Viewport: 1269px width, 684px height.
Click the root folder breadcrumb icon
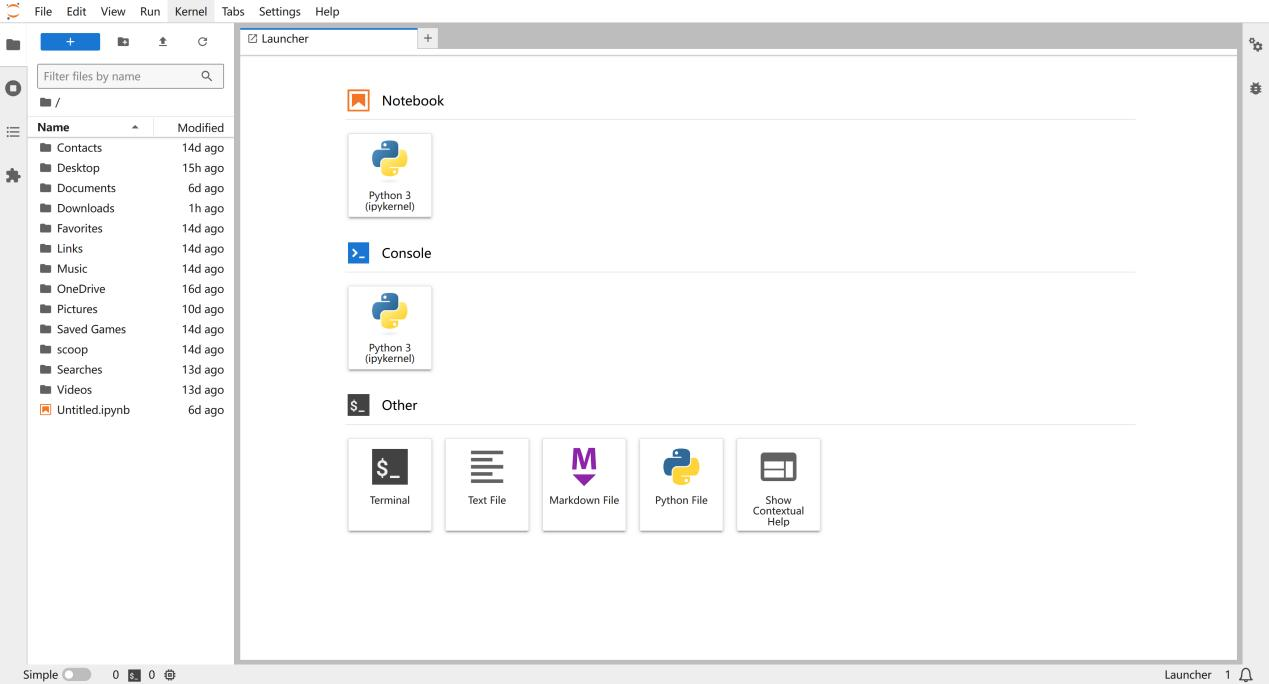(x=45, y=102)
